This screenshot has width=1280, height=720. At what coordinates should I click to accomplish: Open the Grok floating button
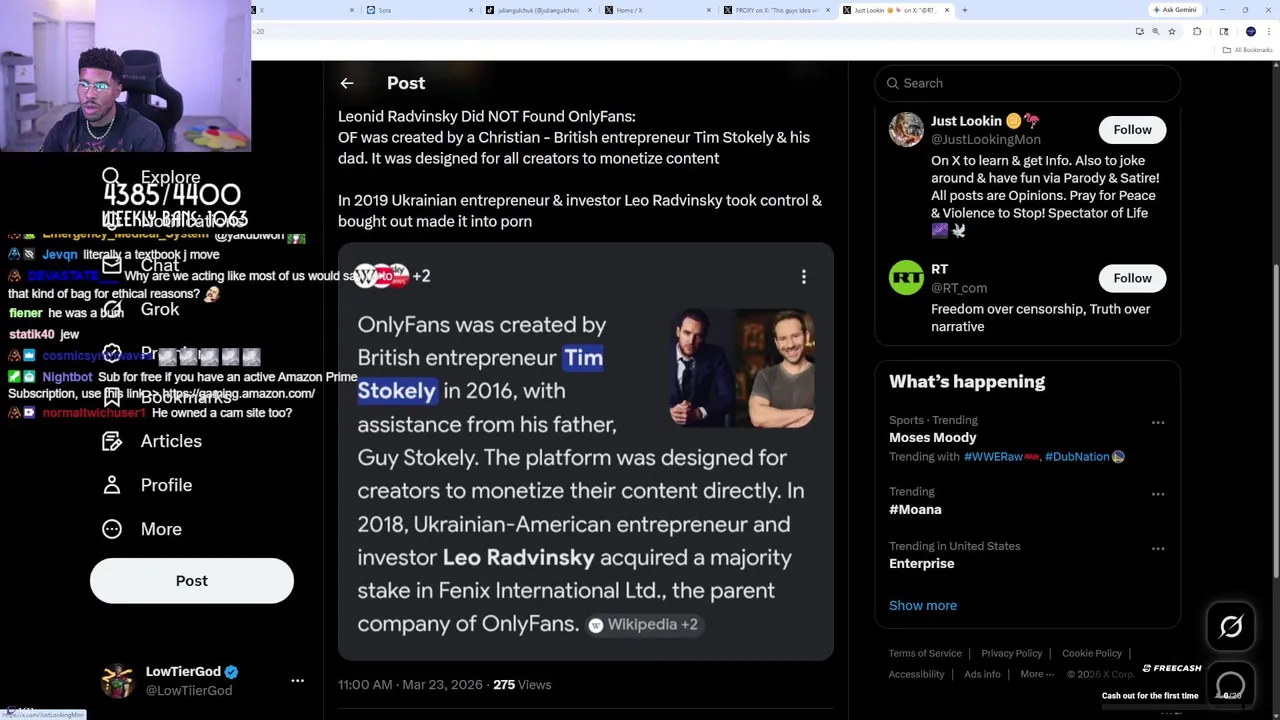1231,627
